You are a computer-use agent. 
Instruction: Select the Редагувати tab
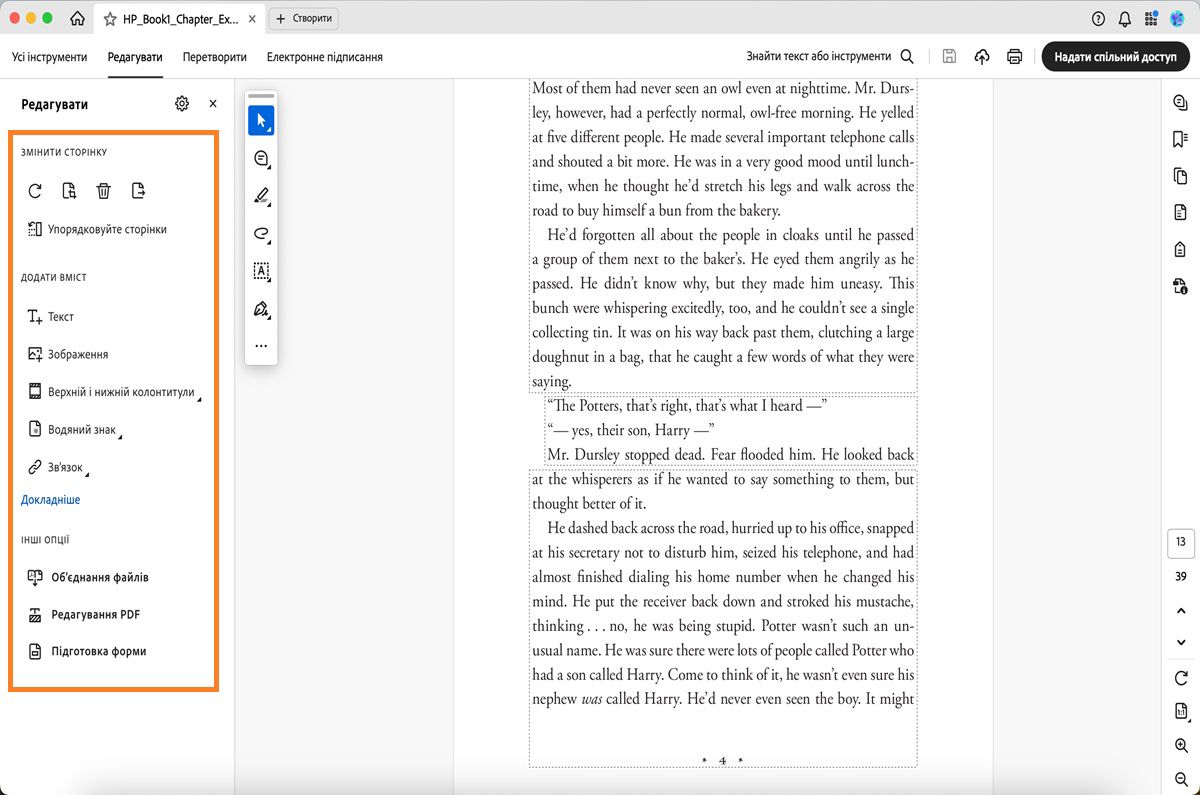point(135,57)
